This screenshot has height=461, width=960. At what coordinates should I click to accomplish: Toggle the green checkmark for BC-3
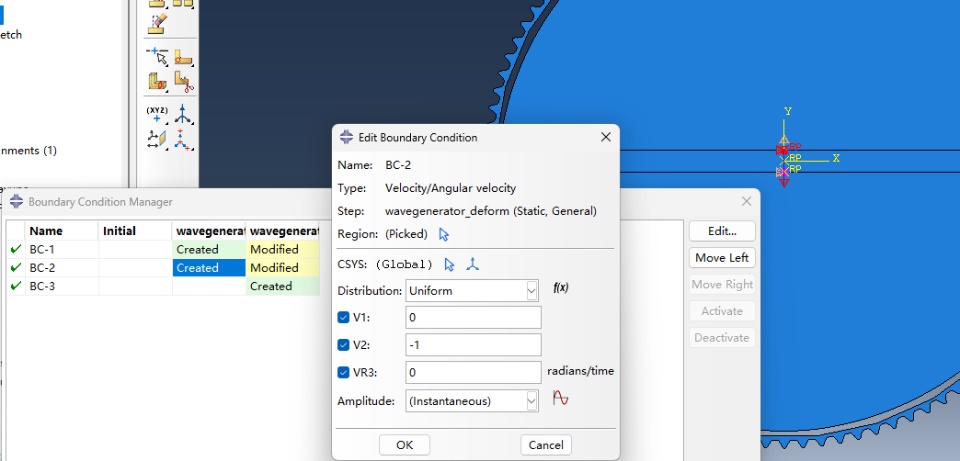[16, 286]
